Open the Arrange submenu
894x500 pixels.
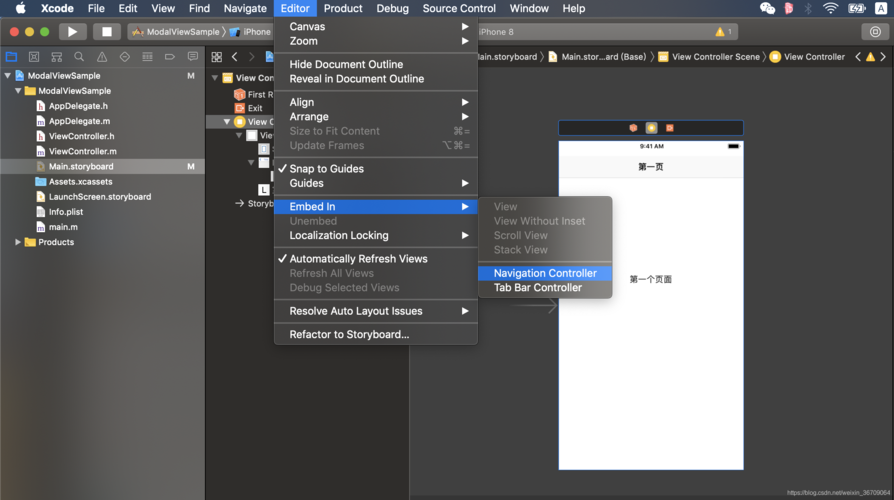tap(376, 117)
